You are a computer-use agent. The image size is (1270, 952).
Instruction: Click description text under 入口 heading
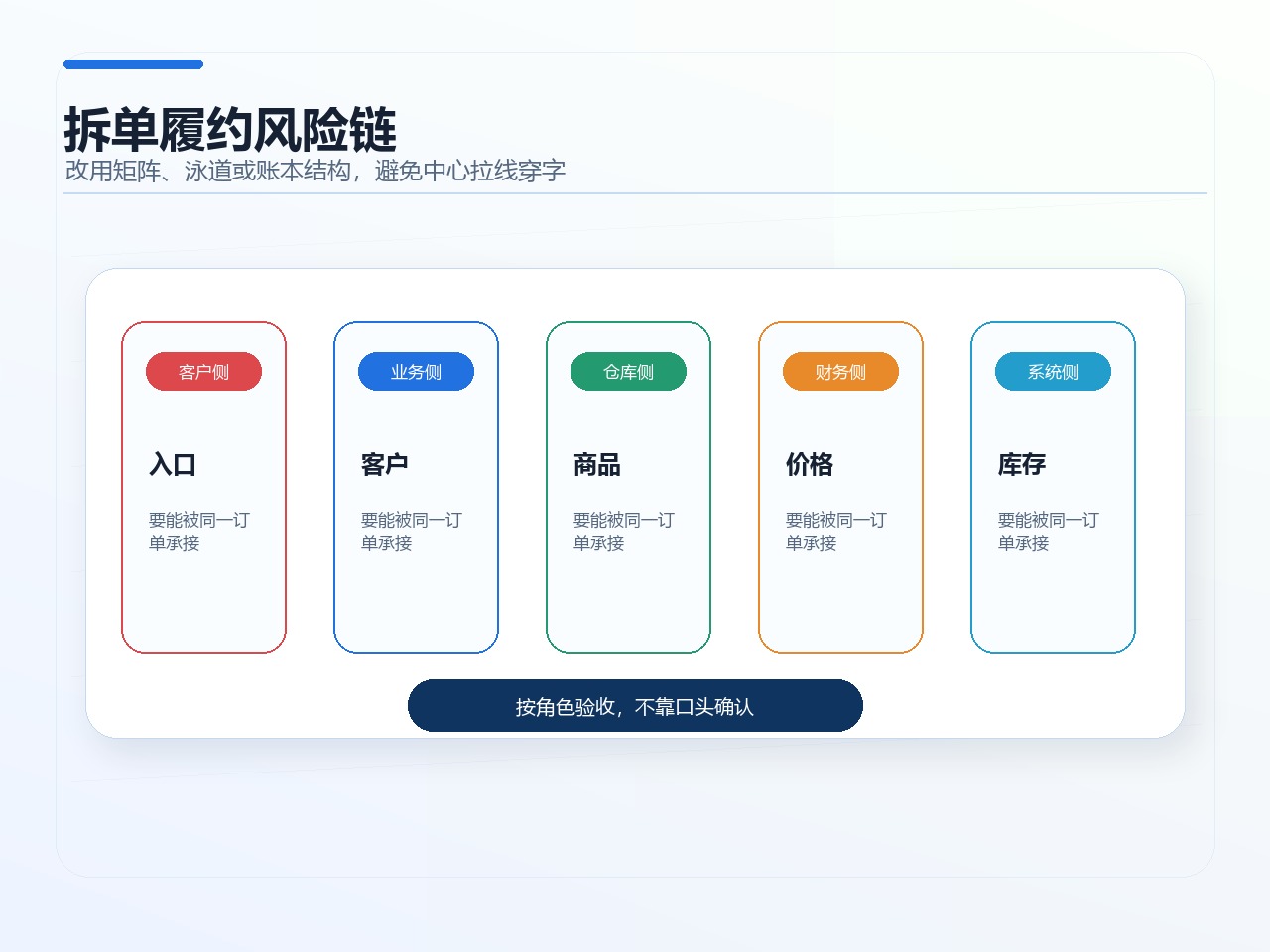(x=199, y=532)
